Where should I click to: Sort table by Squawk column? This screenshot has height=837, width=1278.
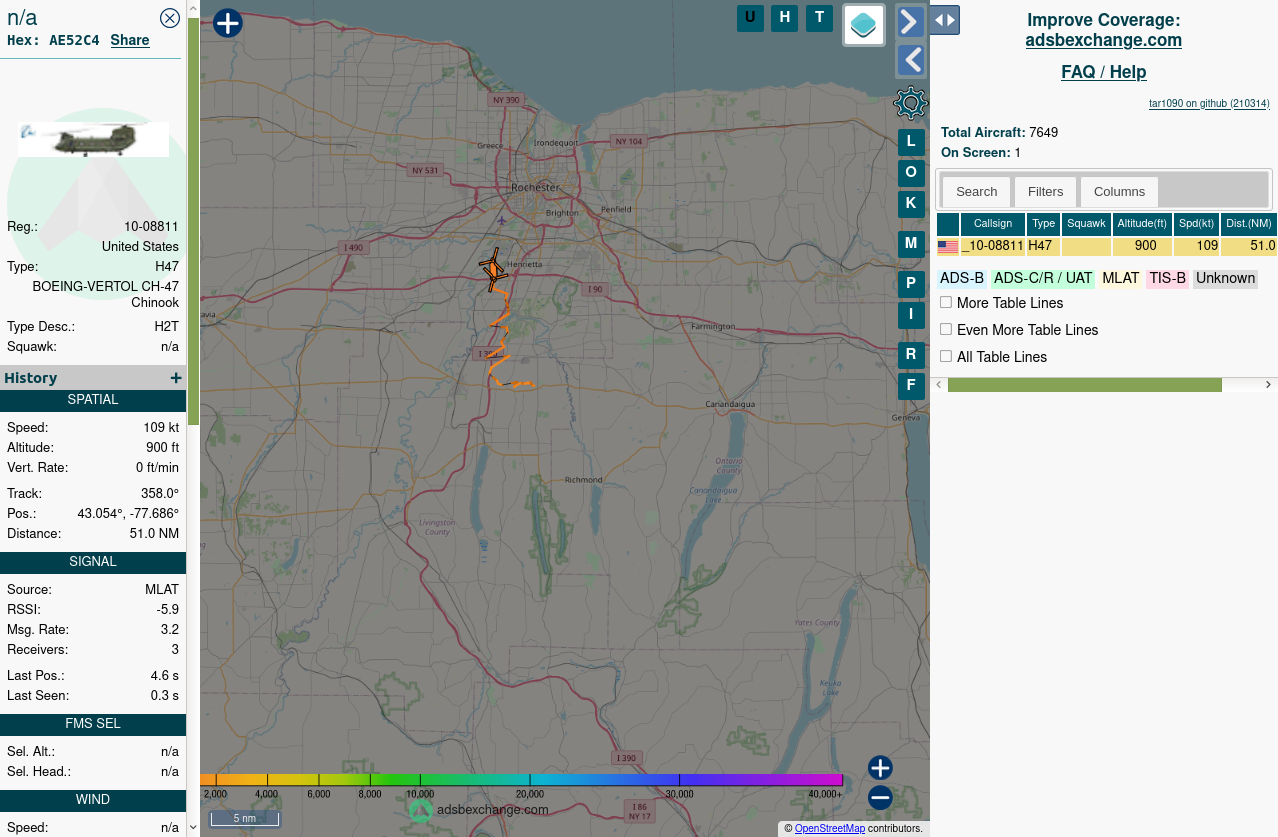click(x=1087, y=224)
